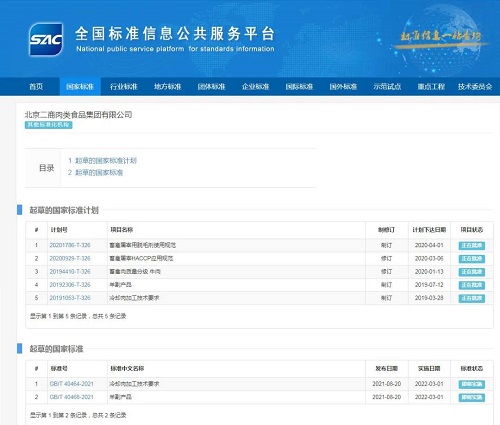Open the 技术委员会 tab
Image resolution: width=500 pixels, height=425 pixels.
tap(475, 87)
